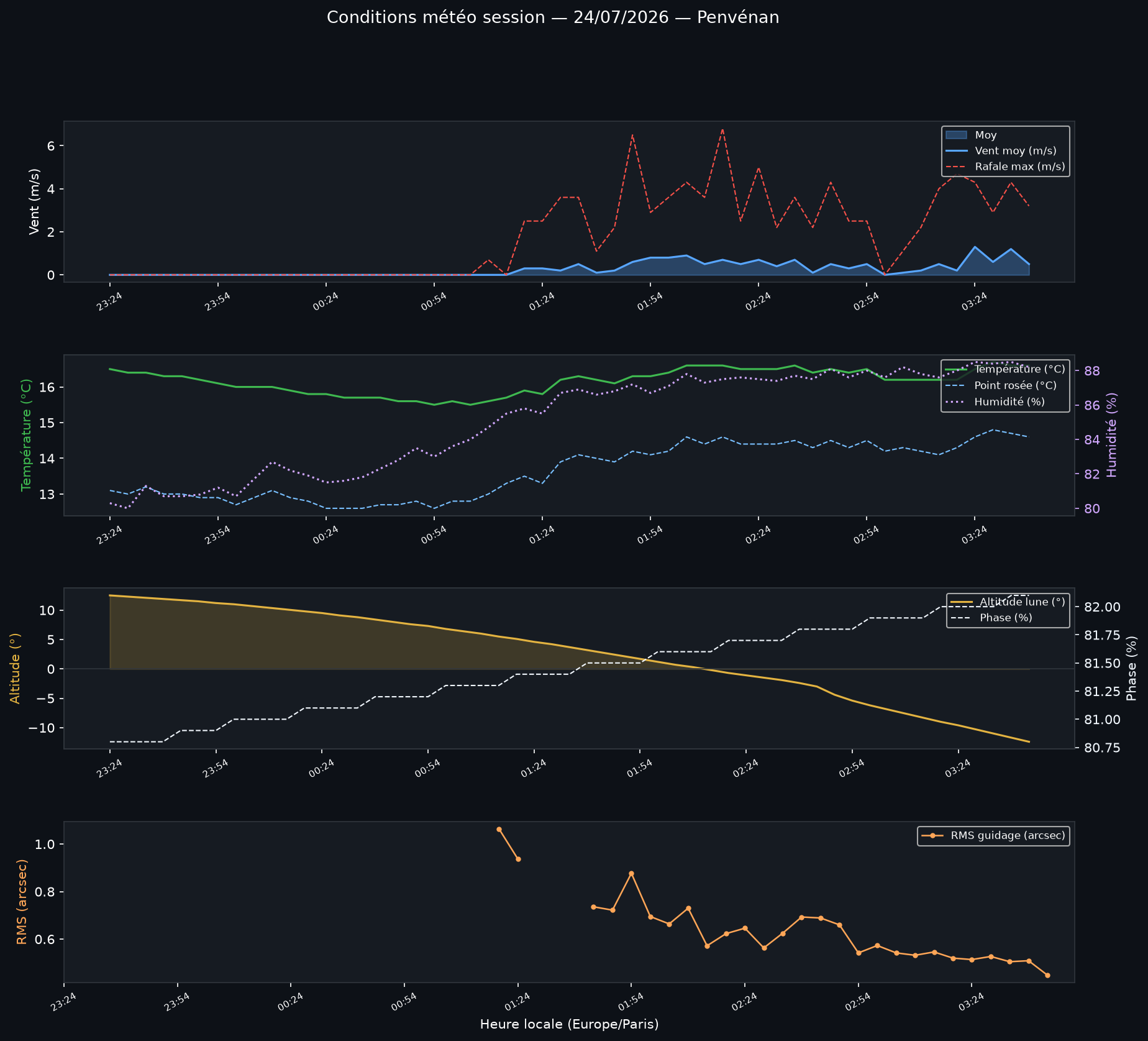Click the '88' tick on the humidity axis
This screenshot has width=1148, height=1041.
[1092, 371]
